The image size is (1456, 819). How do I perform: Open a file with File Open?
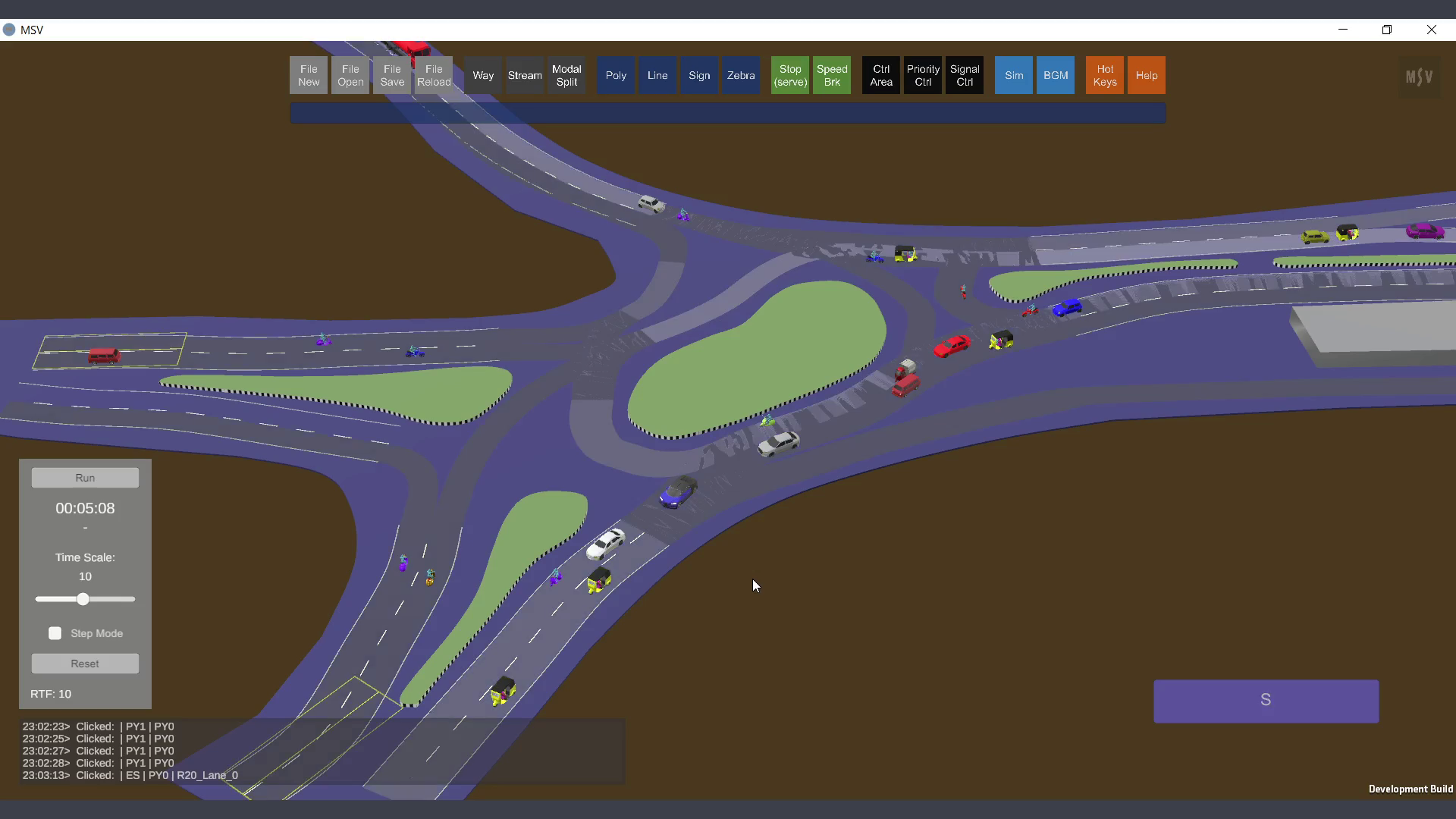pos(350,75)
